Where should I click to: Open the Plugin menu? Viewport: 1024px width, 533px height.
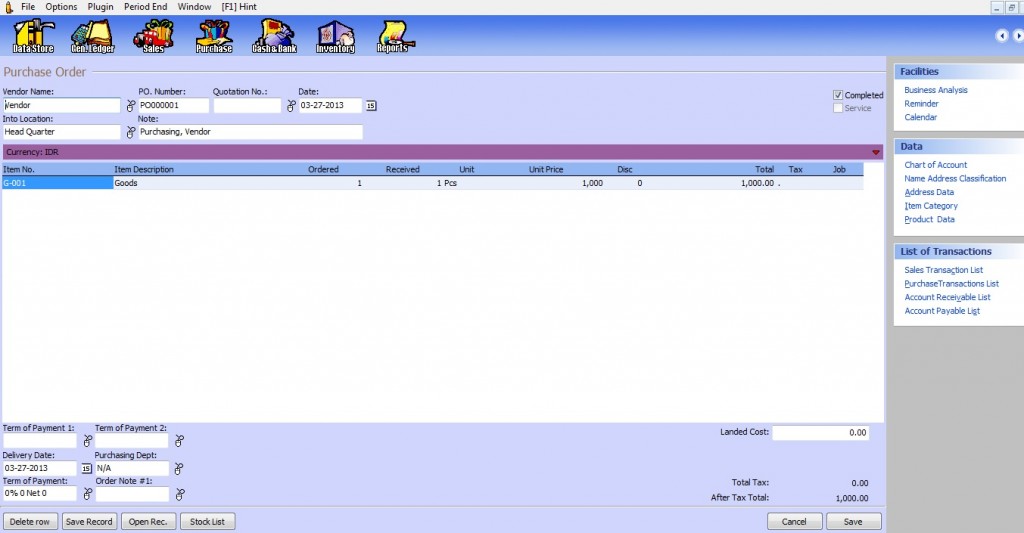point(100,7)
